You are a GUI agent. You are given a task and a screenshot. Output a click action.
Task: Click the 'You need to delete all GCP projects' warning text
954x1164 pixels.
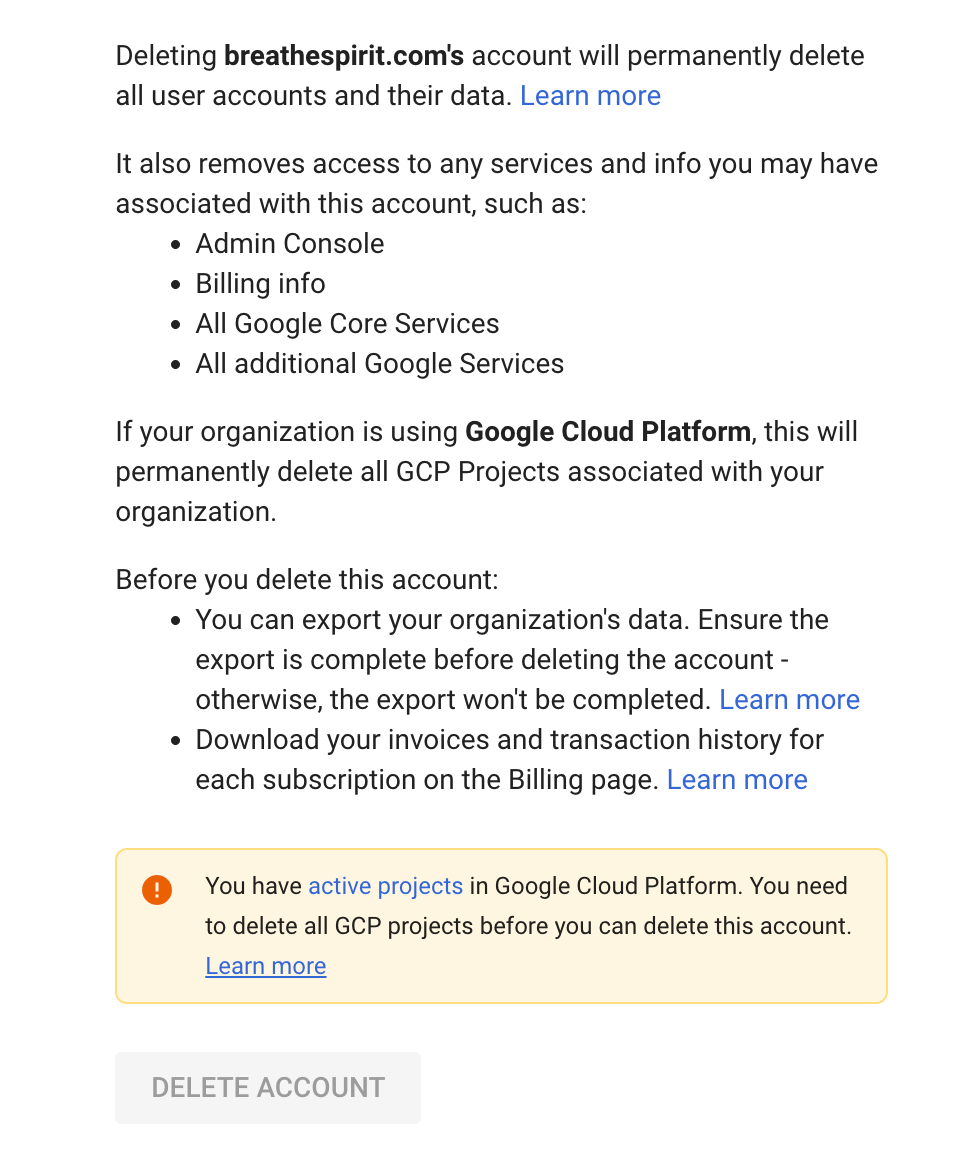click(528, 926)
